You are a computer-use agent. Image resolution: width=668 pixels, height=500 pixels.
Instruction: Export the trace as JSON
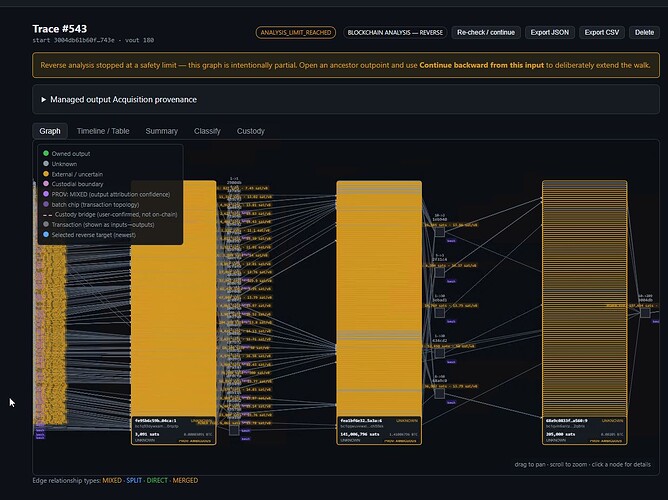(x=550, y=32)
